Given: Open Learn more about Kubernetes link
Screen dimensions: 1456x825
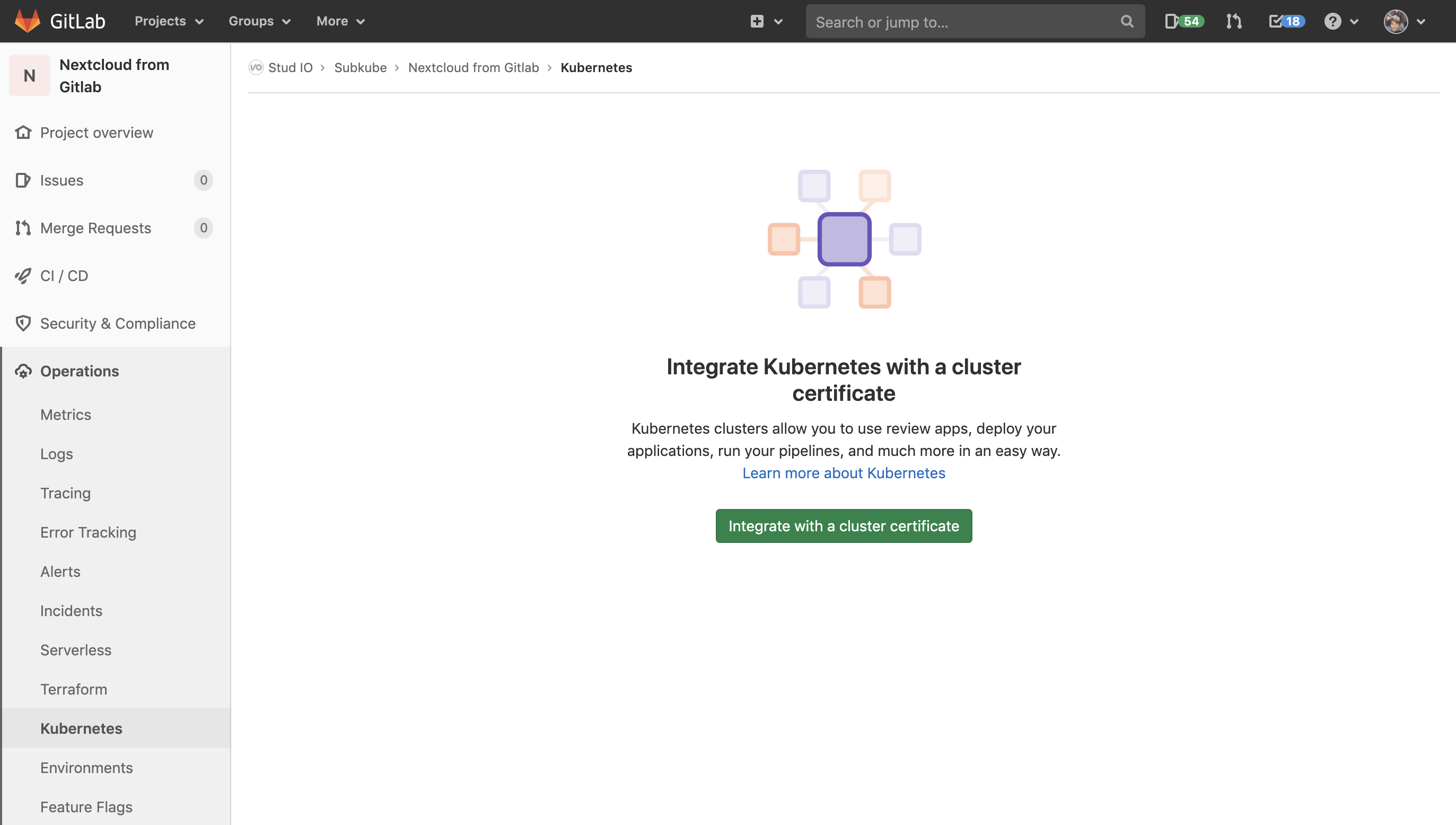Looking at the screenshot, I should click(844, 473).
